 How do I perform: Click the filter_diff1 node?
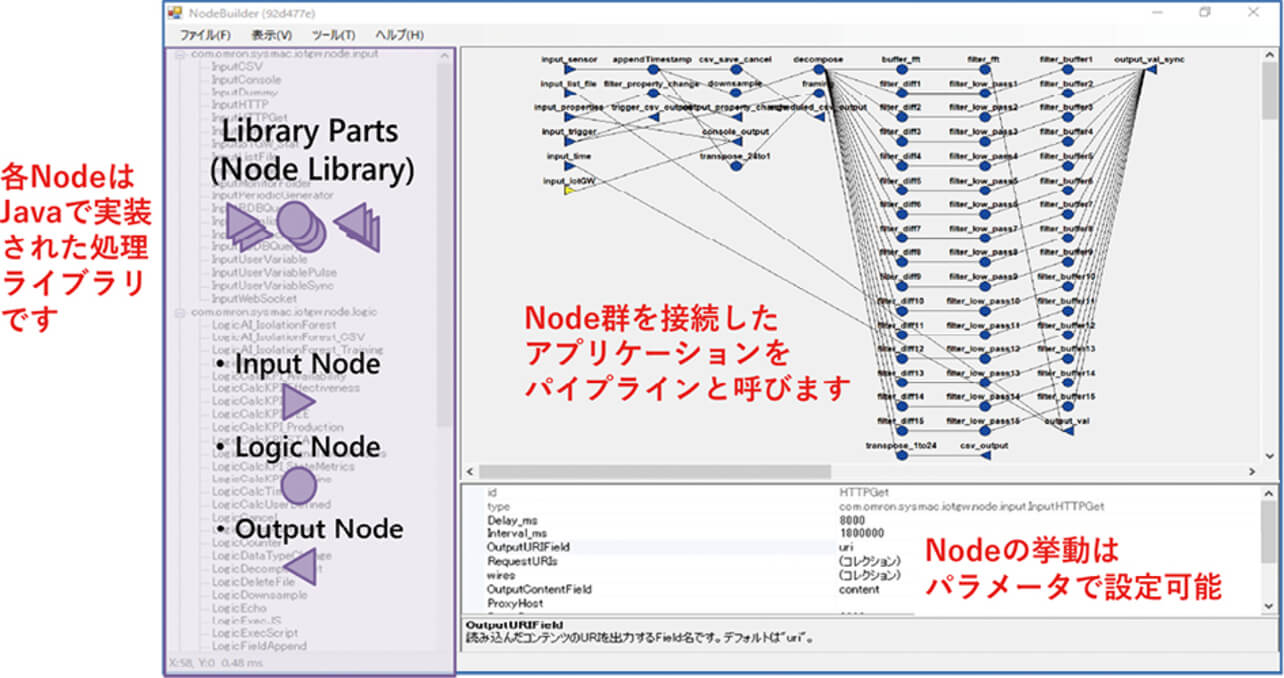[x=901, y=94]
